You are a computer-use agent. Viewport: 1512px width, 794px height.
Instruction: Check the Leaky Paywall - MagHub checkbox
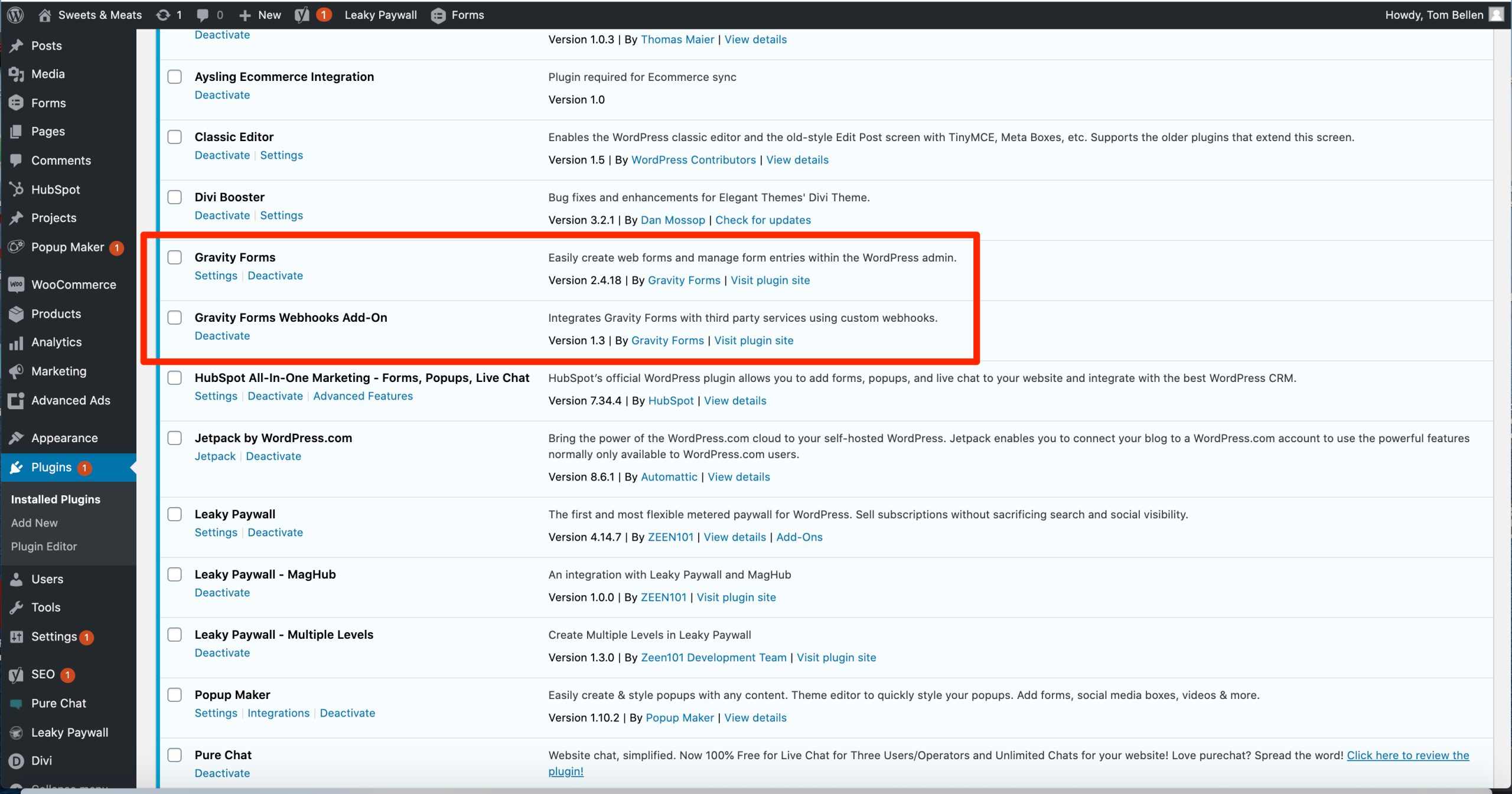175,574
